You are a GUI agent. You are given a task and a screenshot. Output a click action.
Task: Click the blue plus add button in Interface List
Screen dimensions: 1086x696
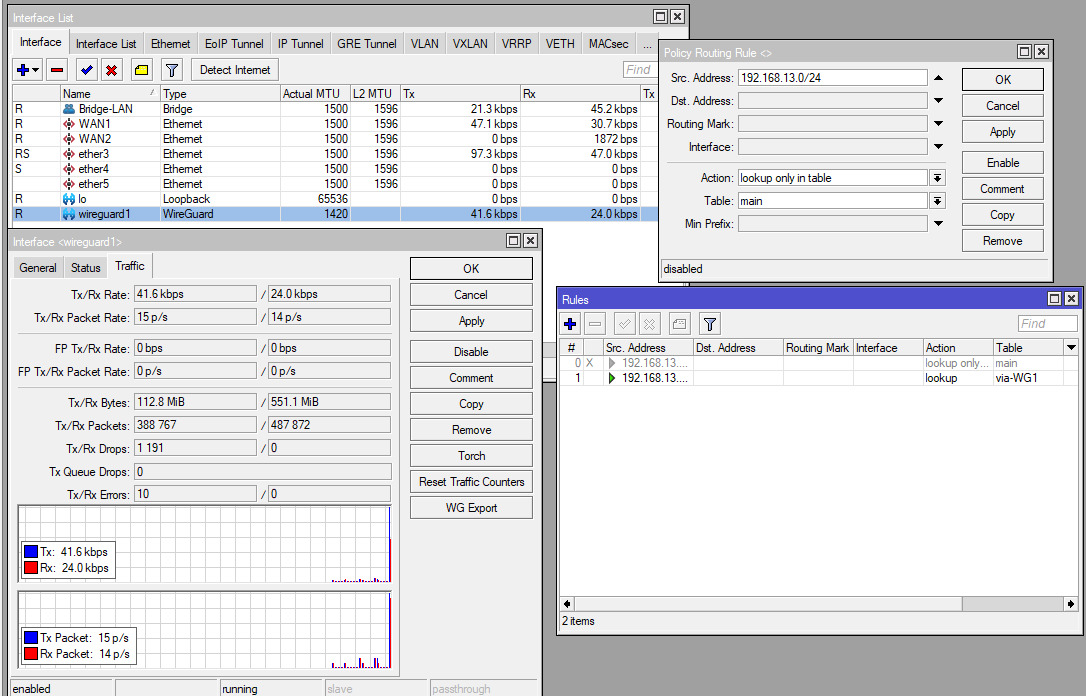click(x=23, y=70)
